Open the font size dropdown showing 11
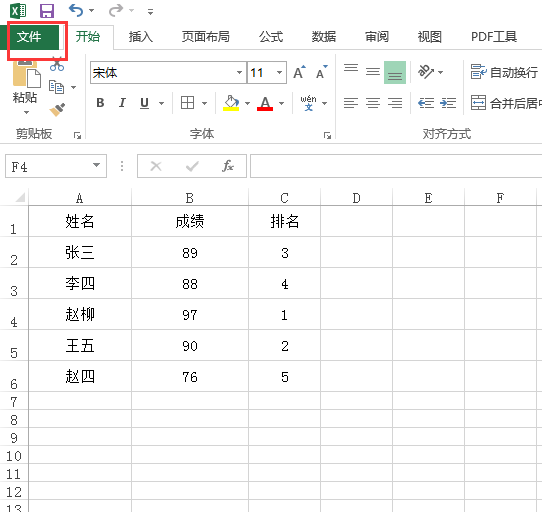The image size is (542, 512). [279, 73]
